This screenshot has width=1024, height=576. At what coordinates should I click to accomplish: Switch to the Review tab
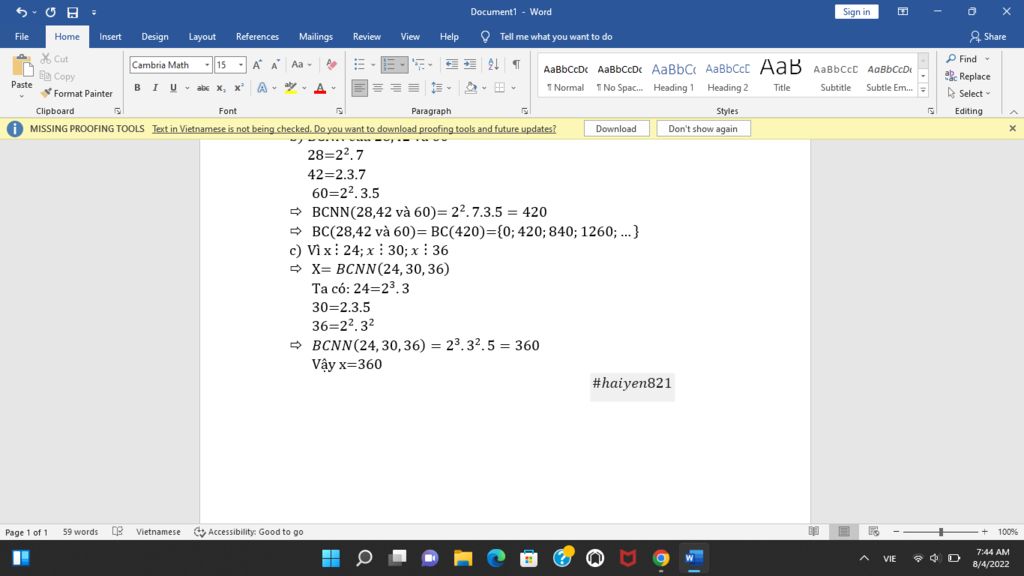click(x=366, y=37)
